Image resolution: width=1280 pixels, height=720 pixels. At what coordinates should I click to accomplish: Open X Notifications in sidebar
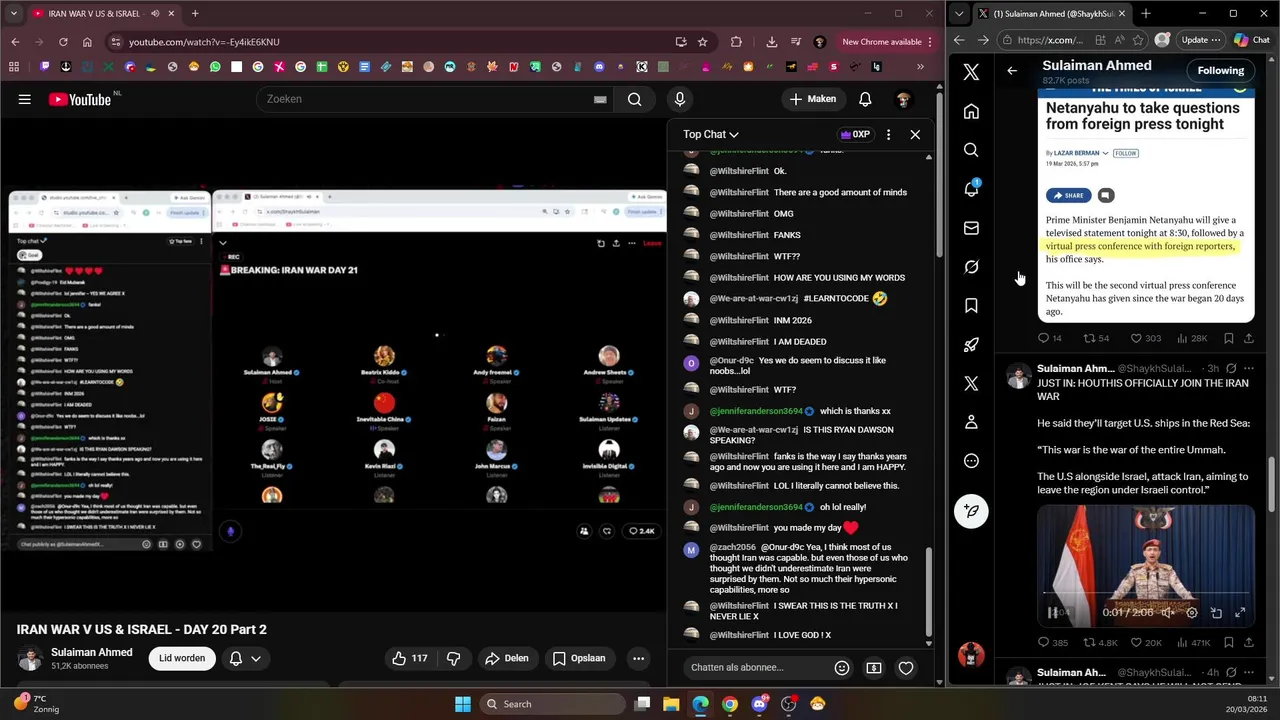971,189
